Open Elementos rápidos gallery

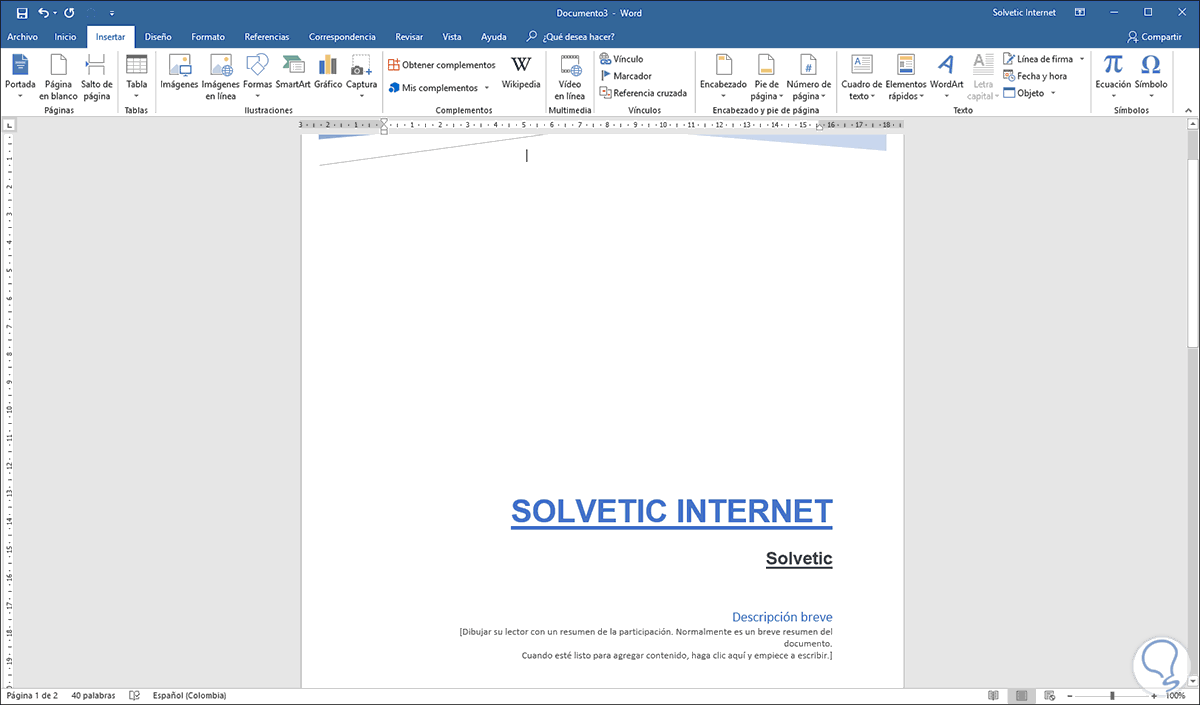(906, 76)
